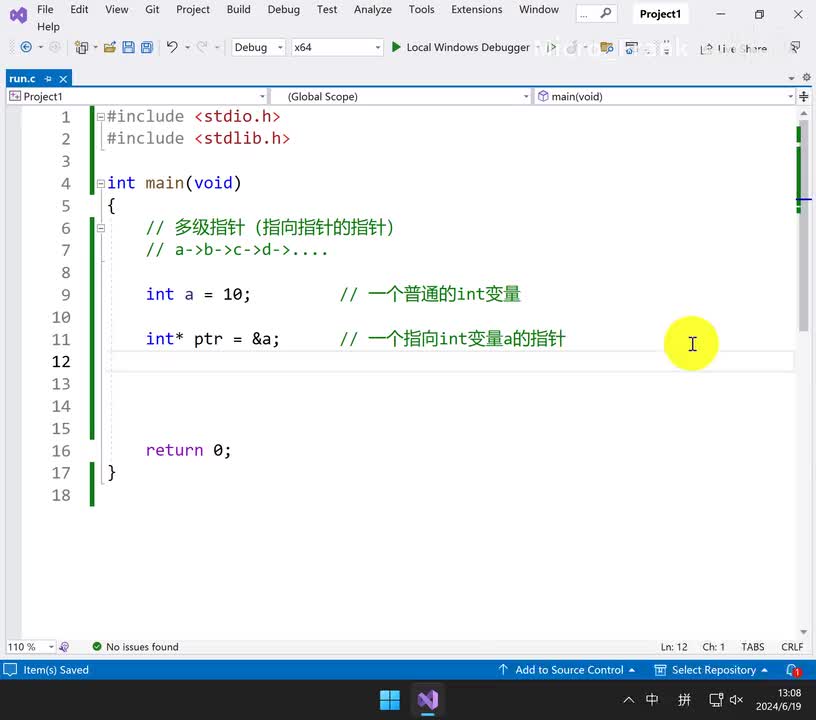Open the Extensions menu
The width and height of the screenshot is (816, 720).
[x=477, y=9]
